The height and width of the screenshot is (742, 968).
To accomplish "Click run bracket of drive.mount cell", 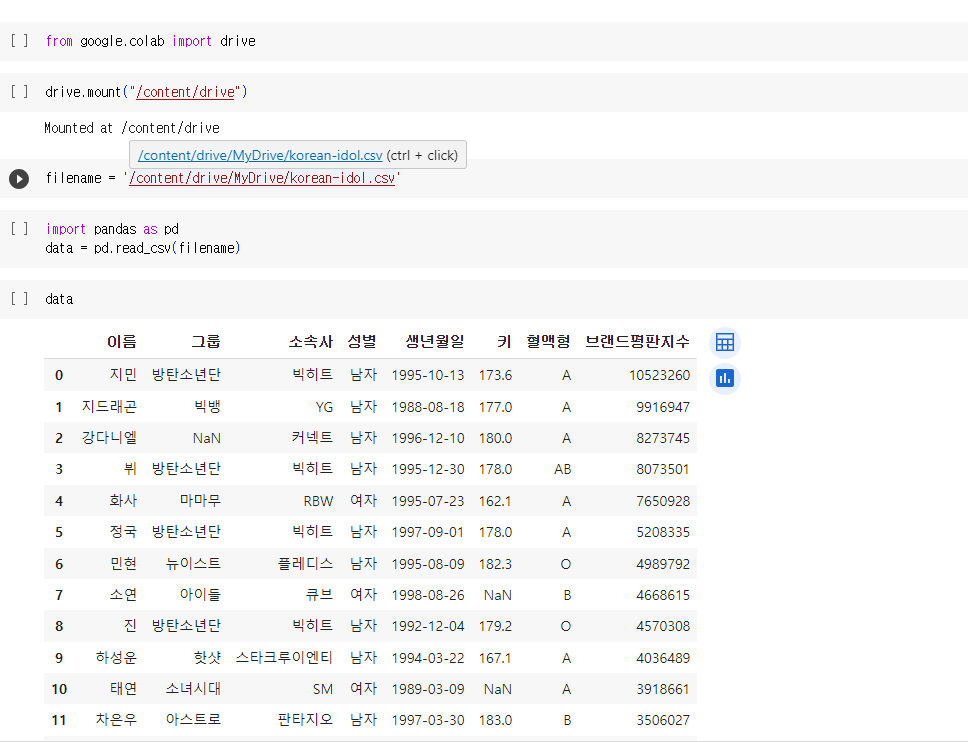I will [19, 92].
